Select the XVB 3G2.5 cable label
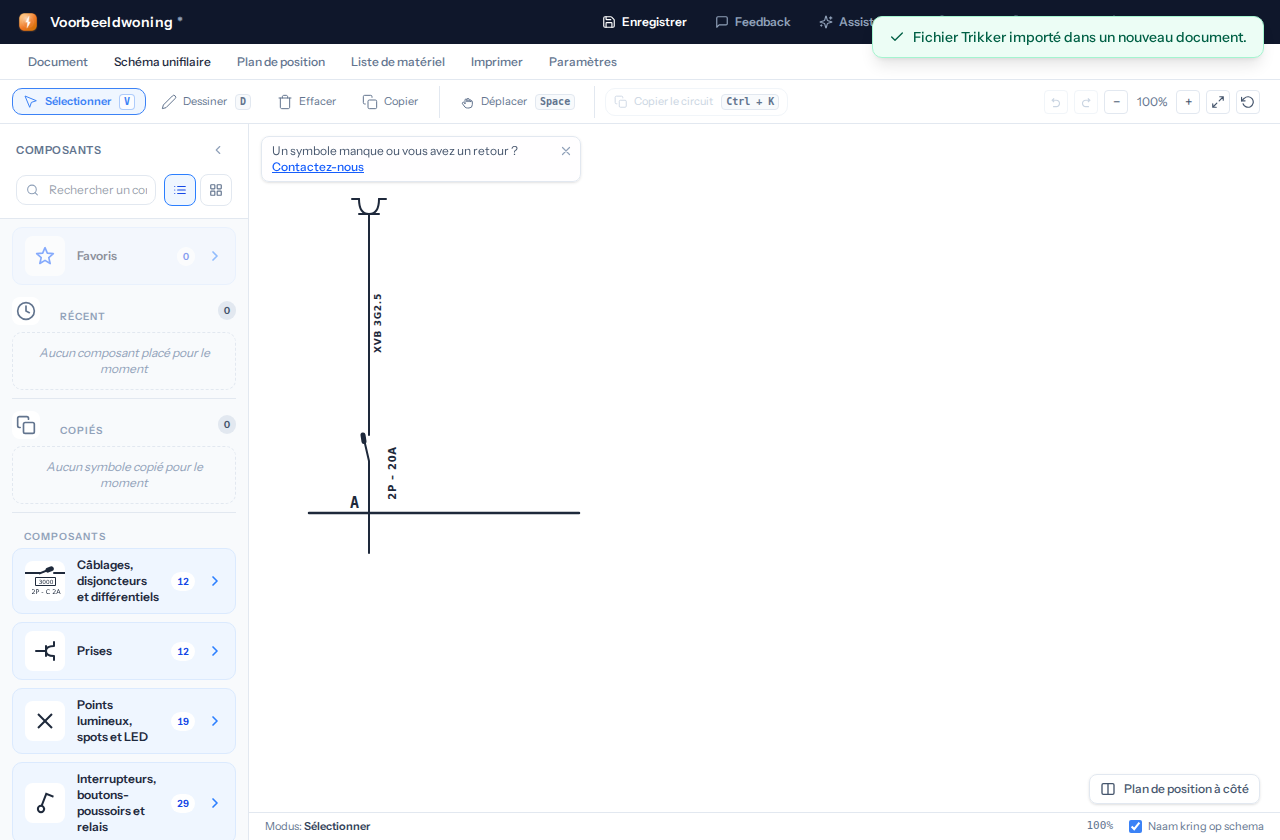1280x840 pixels. [378, 323]
